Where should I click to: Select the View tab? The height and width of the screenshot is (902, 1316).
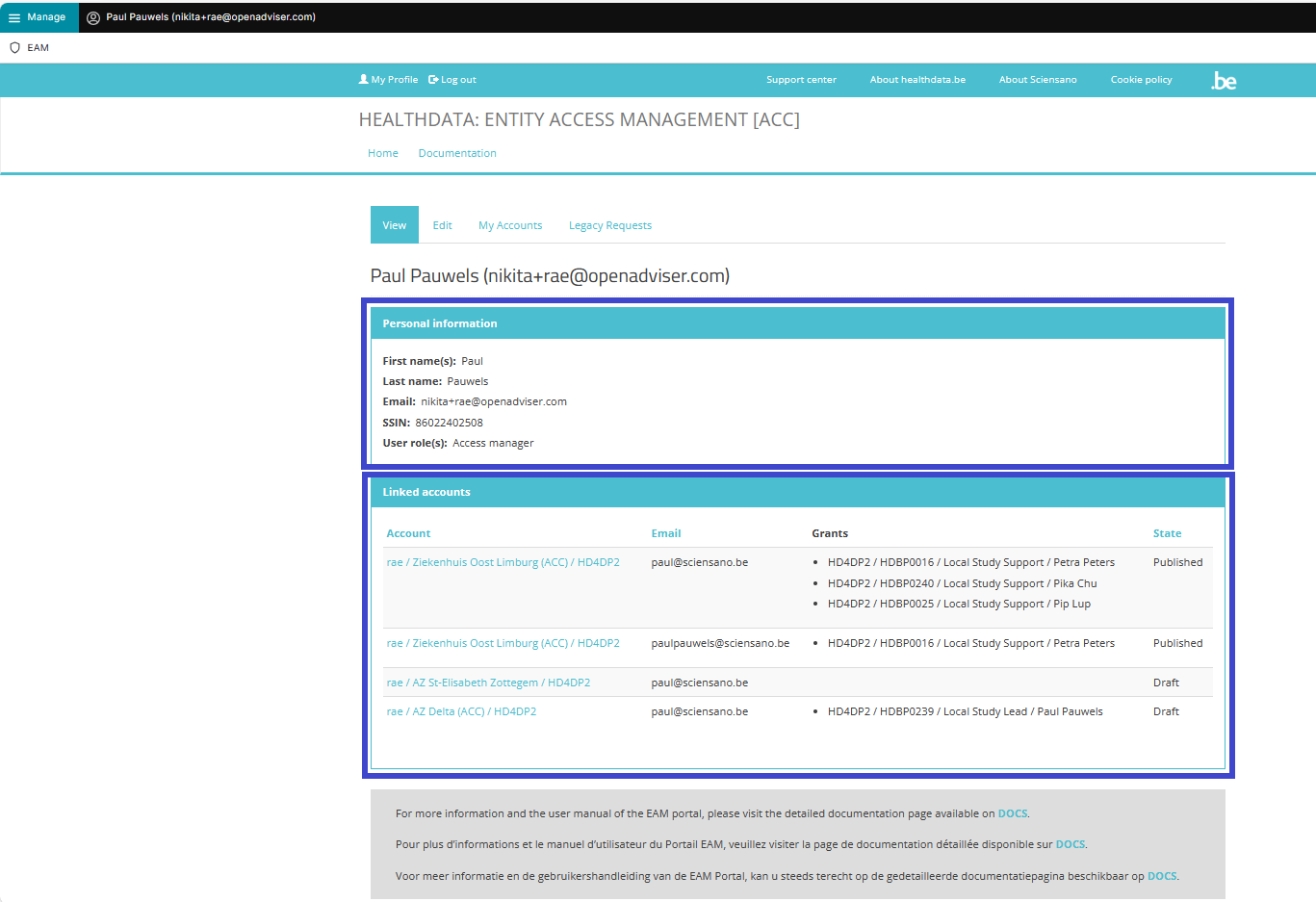coord(394,225)
